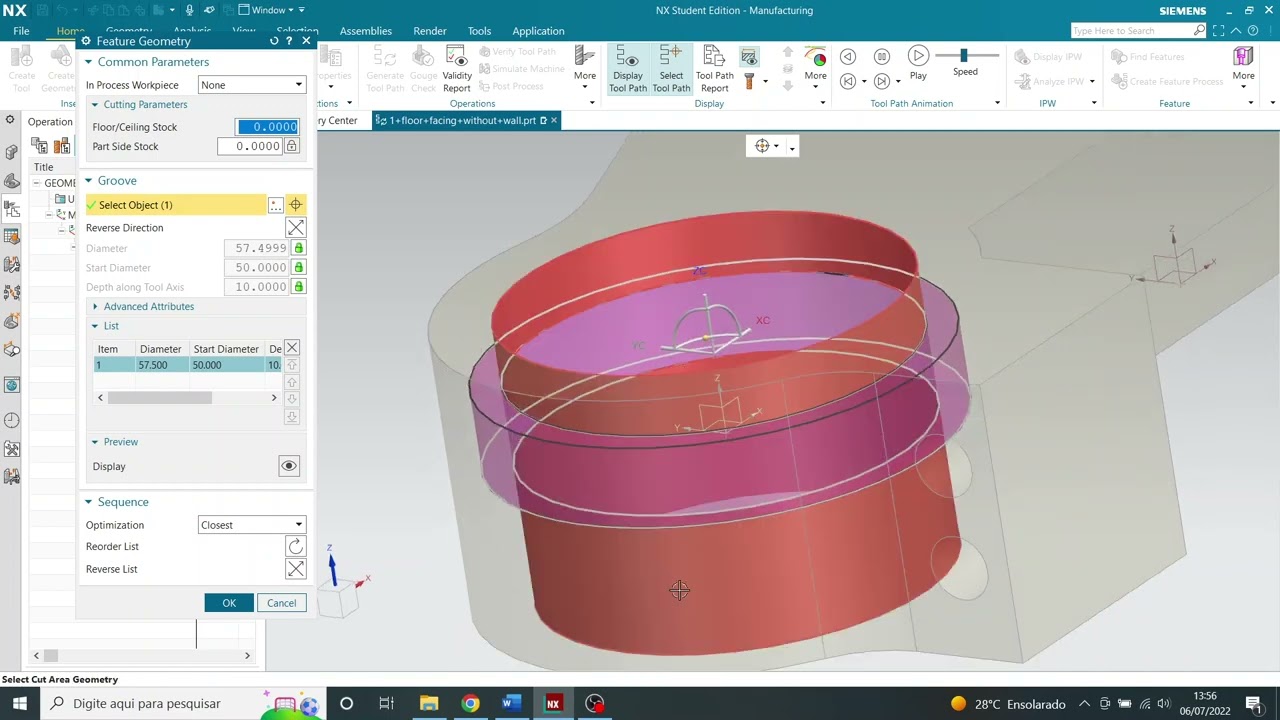The image size is (1280, 720).
Task: Open the Tools tab
Action: (x=479, y=31)
